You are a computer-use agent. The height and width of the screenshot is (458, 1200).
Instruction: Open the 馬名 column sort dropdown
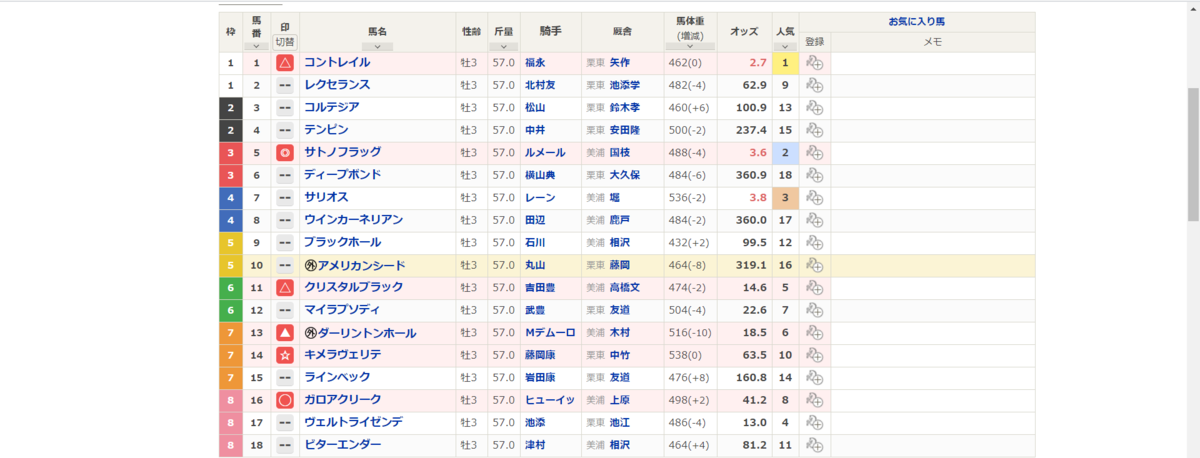tap(376, 47)
